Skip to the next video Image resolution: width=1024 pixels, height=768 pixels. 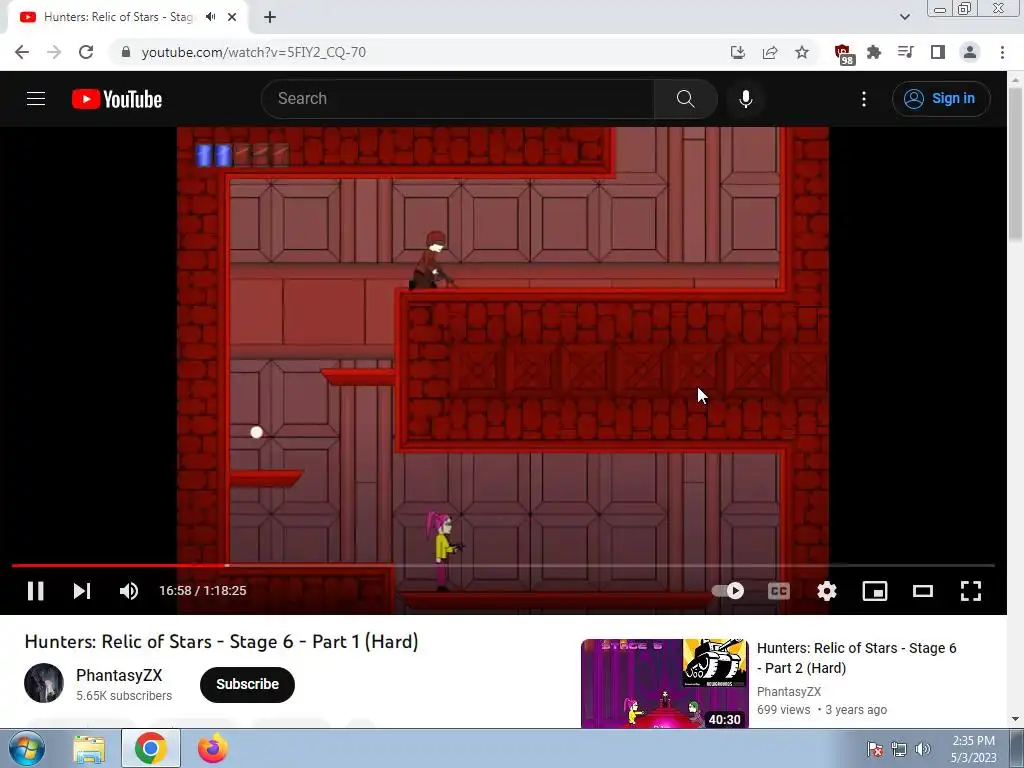pyautogui.click(x=82, y=591)
